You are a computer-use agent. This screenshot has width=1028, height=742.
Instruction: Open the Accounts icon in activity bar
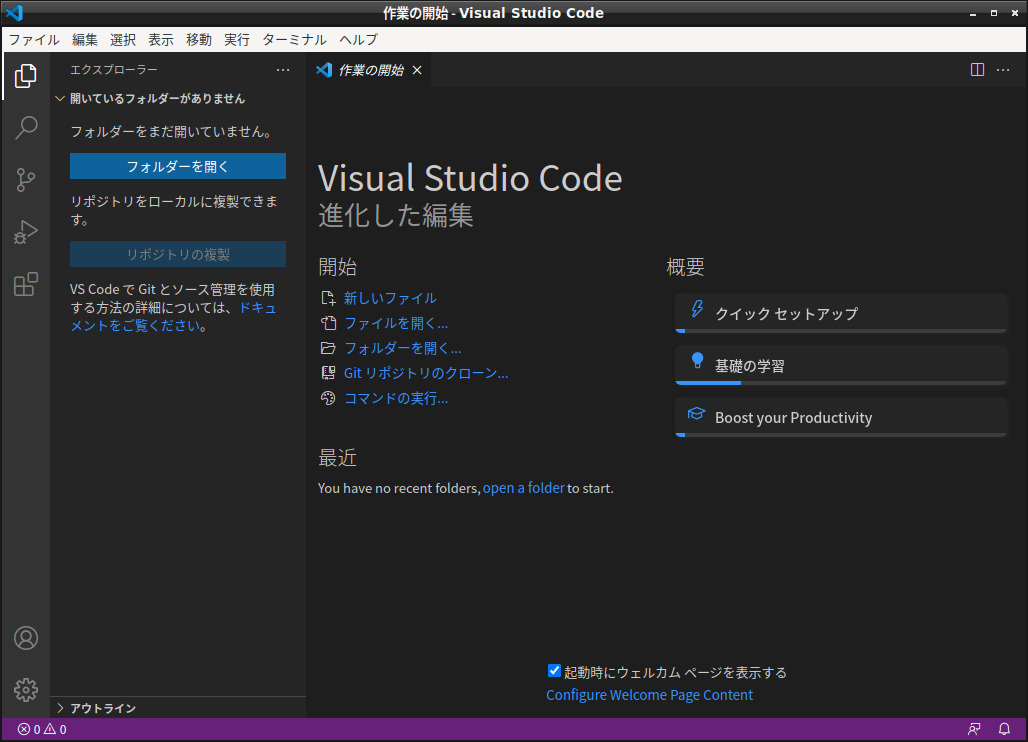26,638
